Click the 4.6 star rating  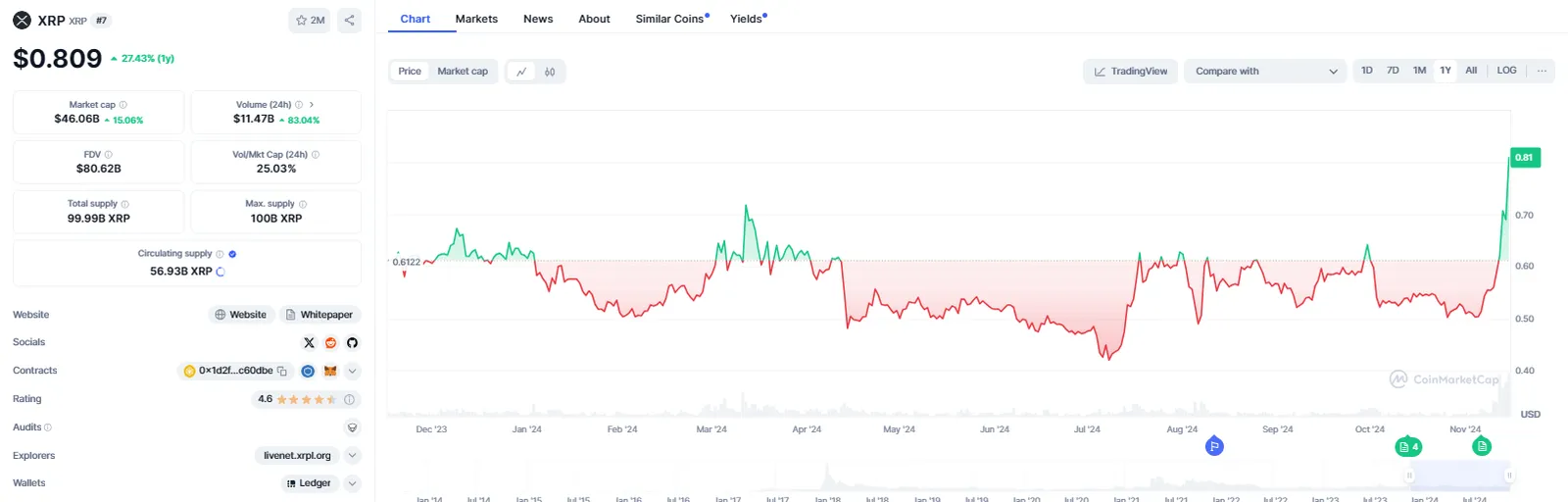(297, 400)
